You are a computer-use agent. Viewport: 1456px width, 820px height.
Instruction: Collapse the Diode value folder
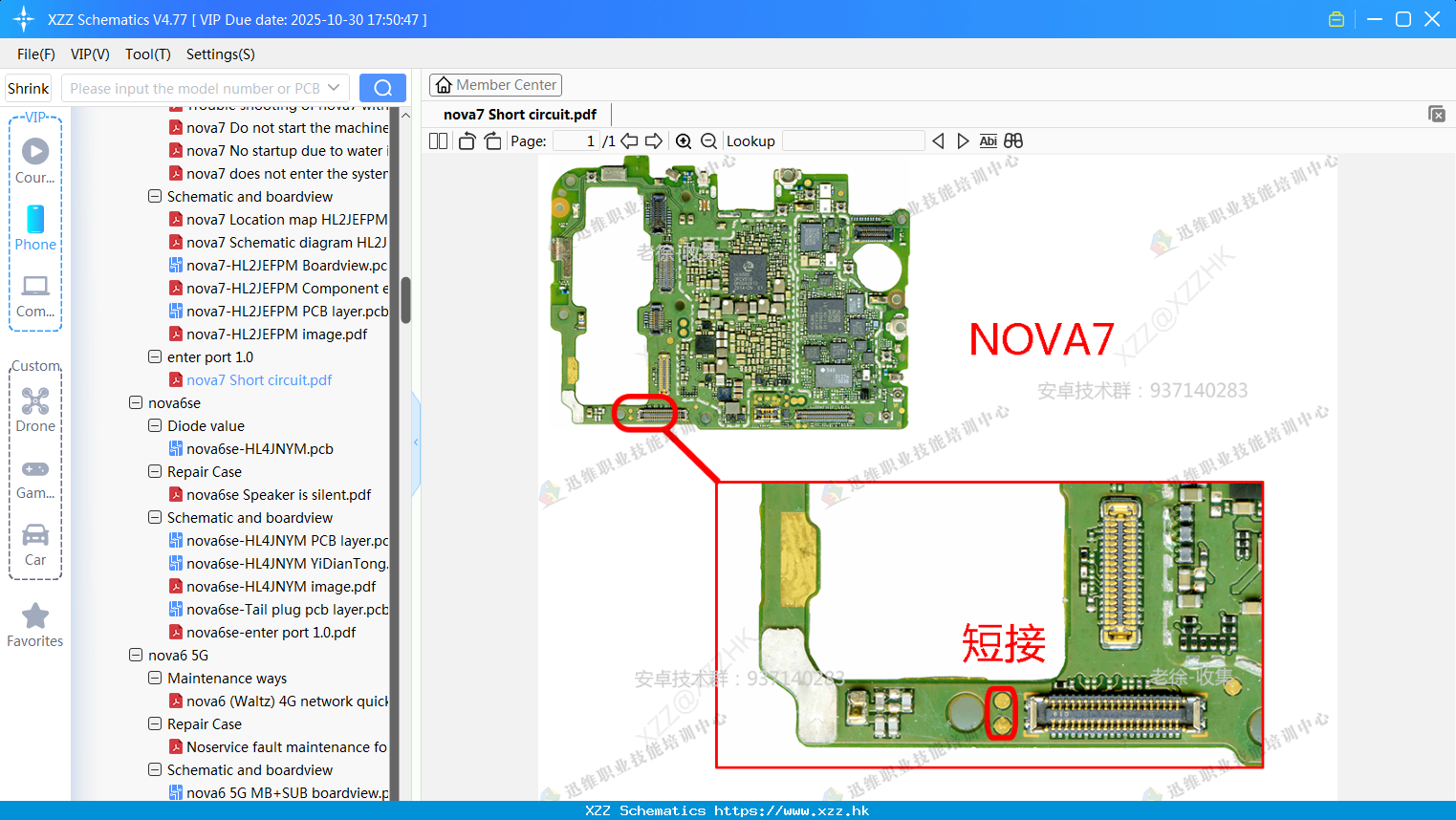point(155,425)
